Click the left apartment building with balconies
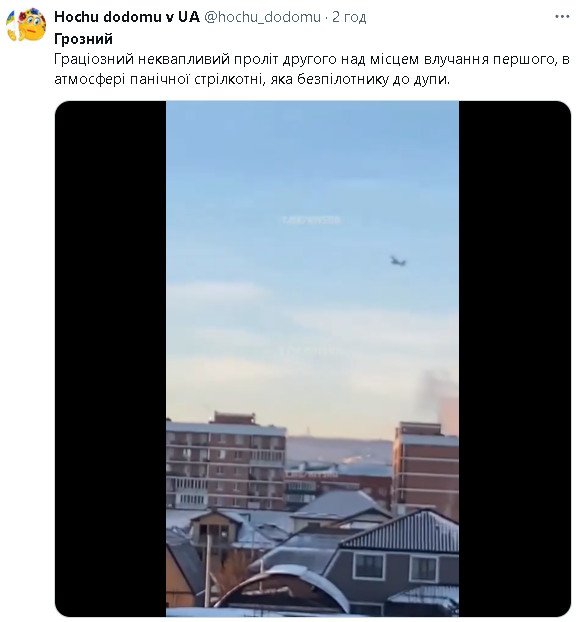578x622 pixels. point(225,462)
